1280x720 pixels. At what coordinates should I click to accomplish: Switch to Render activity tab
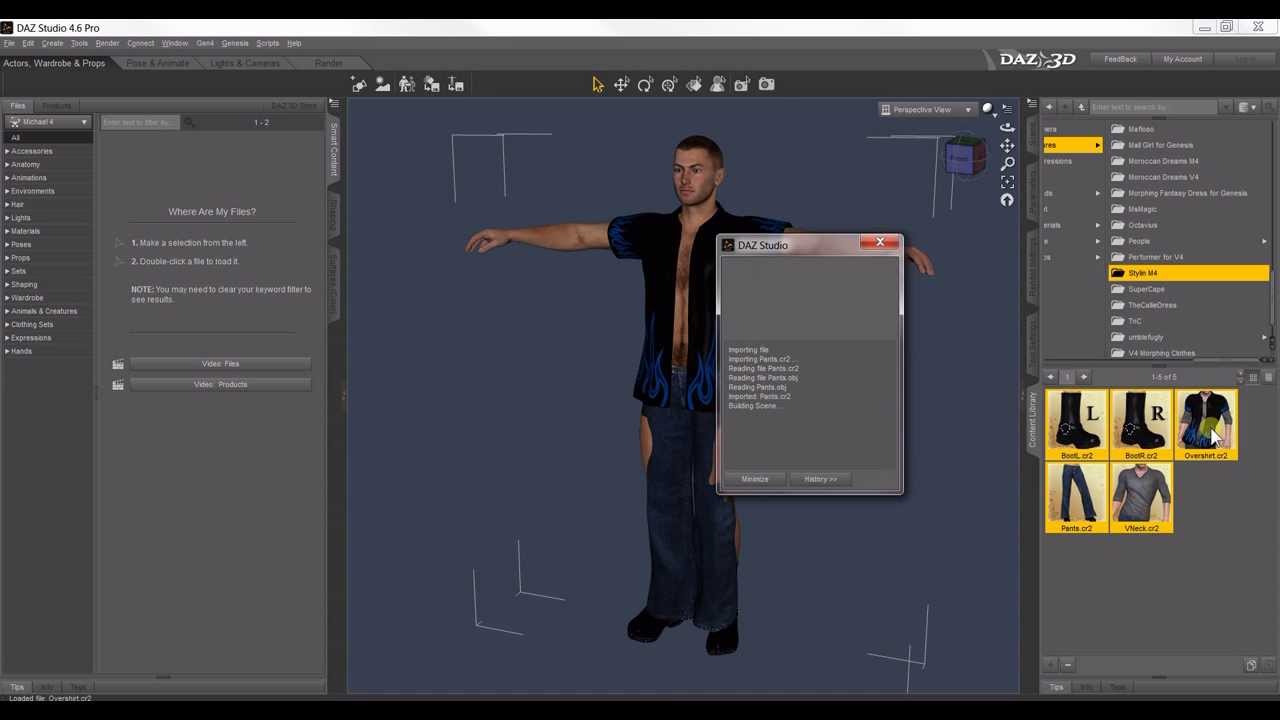pyautogui.click(x=328, y=63)
